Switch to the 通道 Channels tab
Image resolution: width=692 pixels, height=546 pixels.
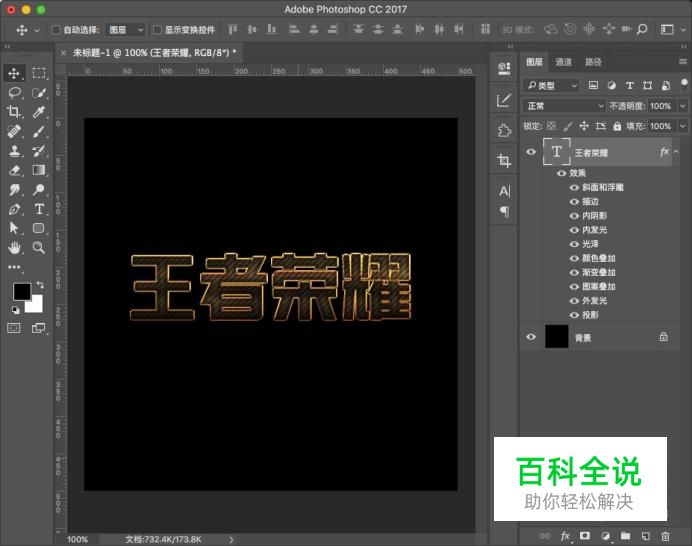coord(563,62)
